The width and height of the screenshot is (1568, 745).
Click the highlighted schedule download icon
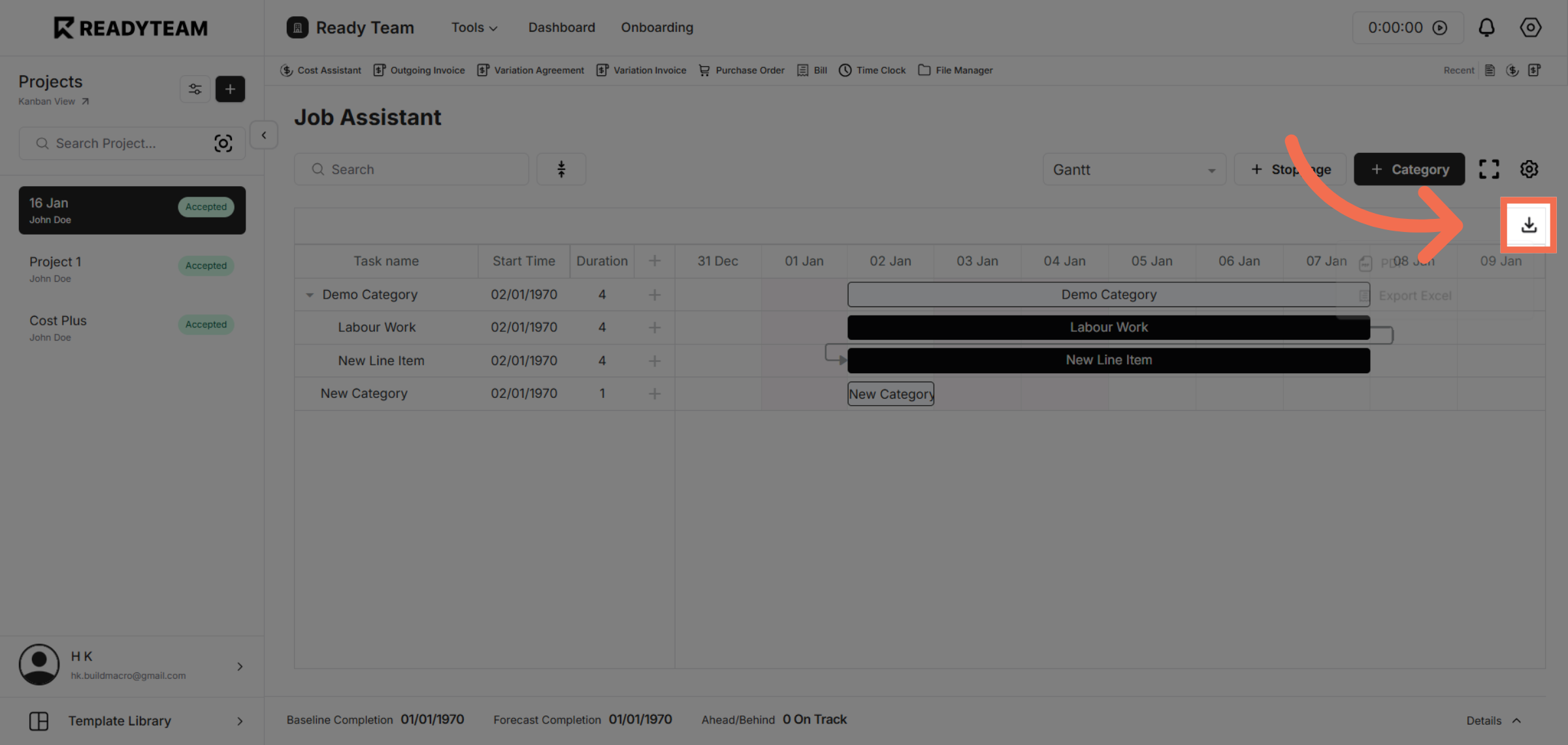pyautogui.click(x=1529, y=225)
